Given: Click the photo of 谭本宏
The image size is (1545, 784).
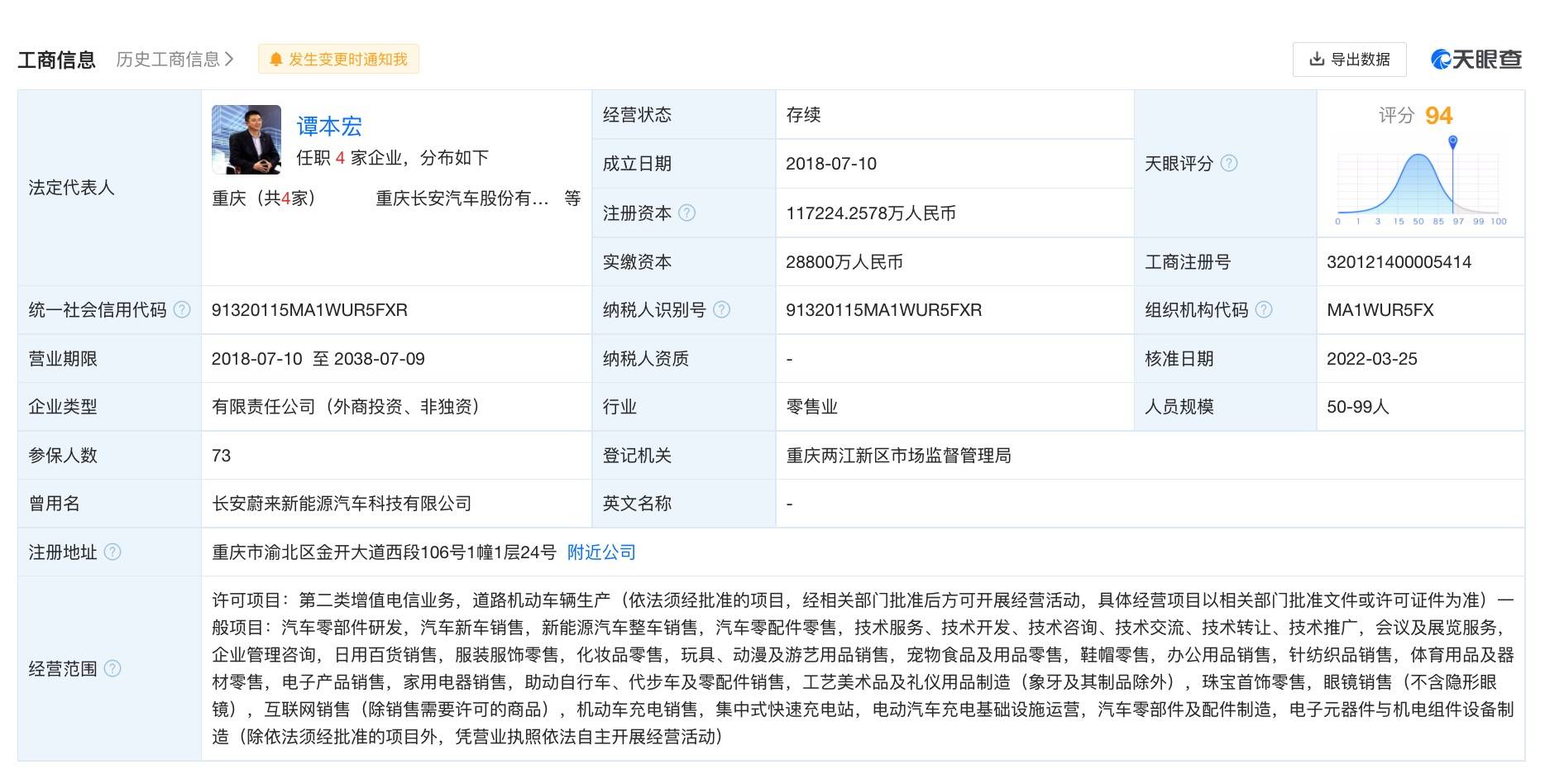Looking at the screenshot, I should click(x=246, y=139).
